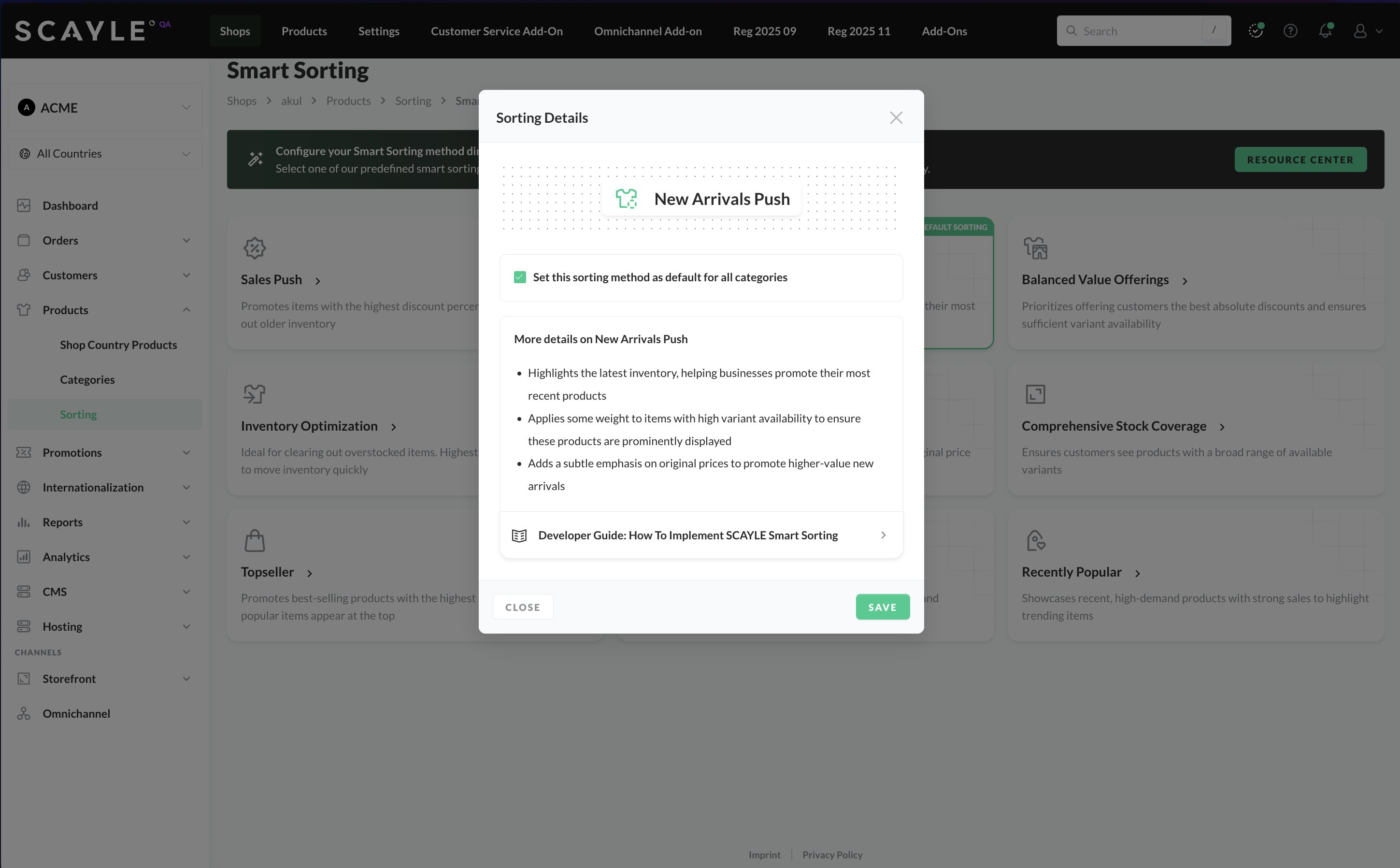Collapse the Products sidebar section
This screenshot has width=1400, height=868.
click(186, 310)
